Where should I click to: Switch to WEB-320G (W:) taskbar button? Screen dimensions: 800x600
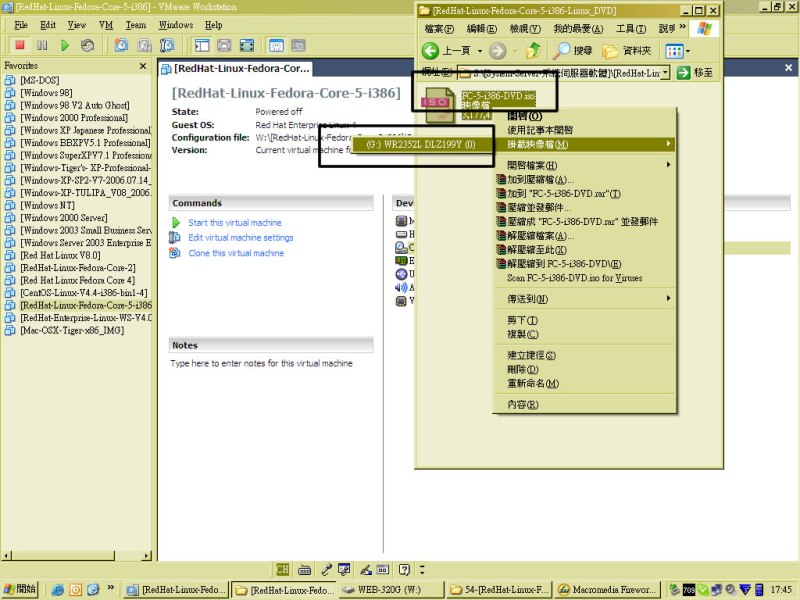coord(390,590)
